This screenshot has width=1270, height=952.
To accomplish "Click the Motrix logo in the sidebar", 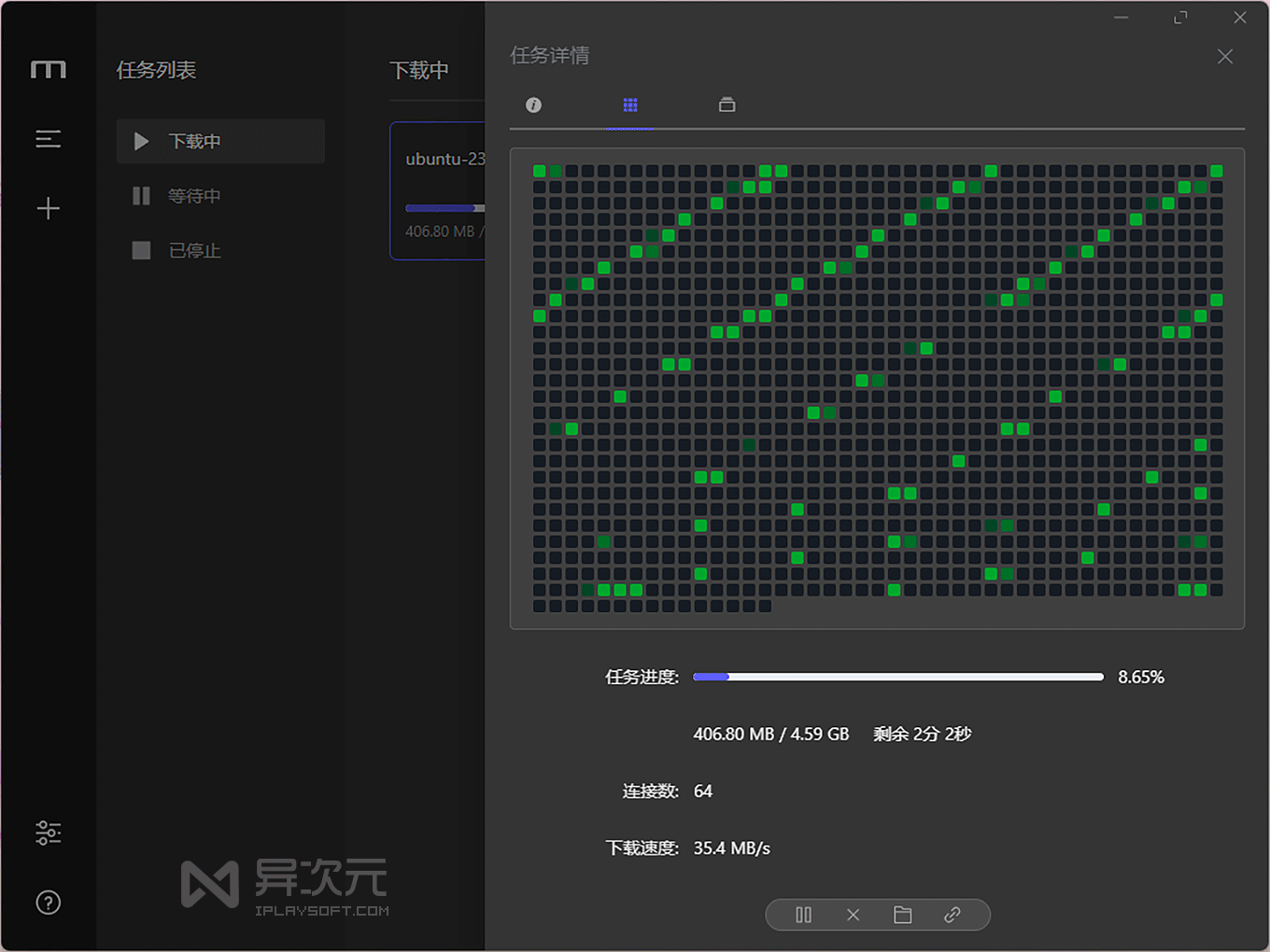I will coord(48,68).
